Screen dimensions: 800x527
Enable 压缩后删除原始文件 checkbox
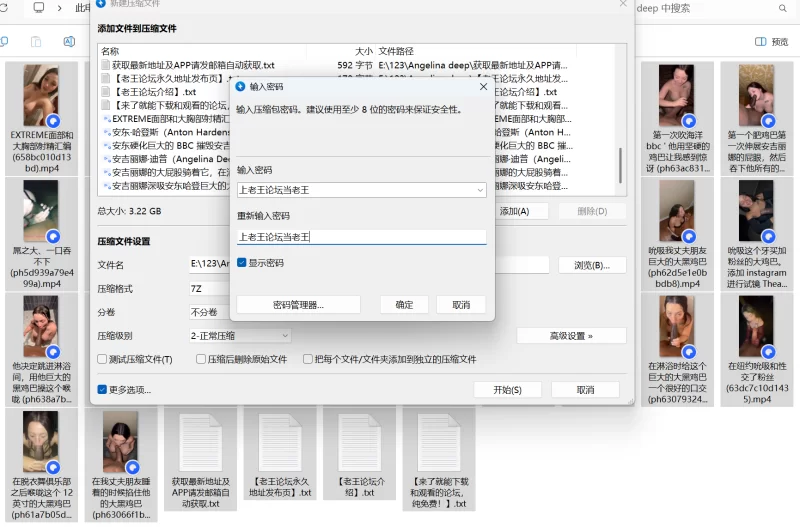coord(200,360)
